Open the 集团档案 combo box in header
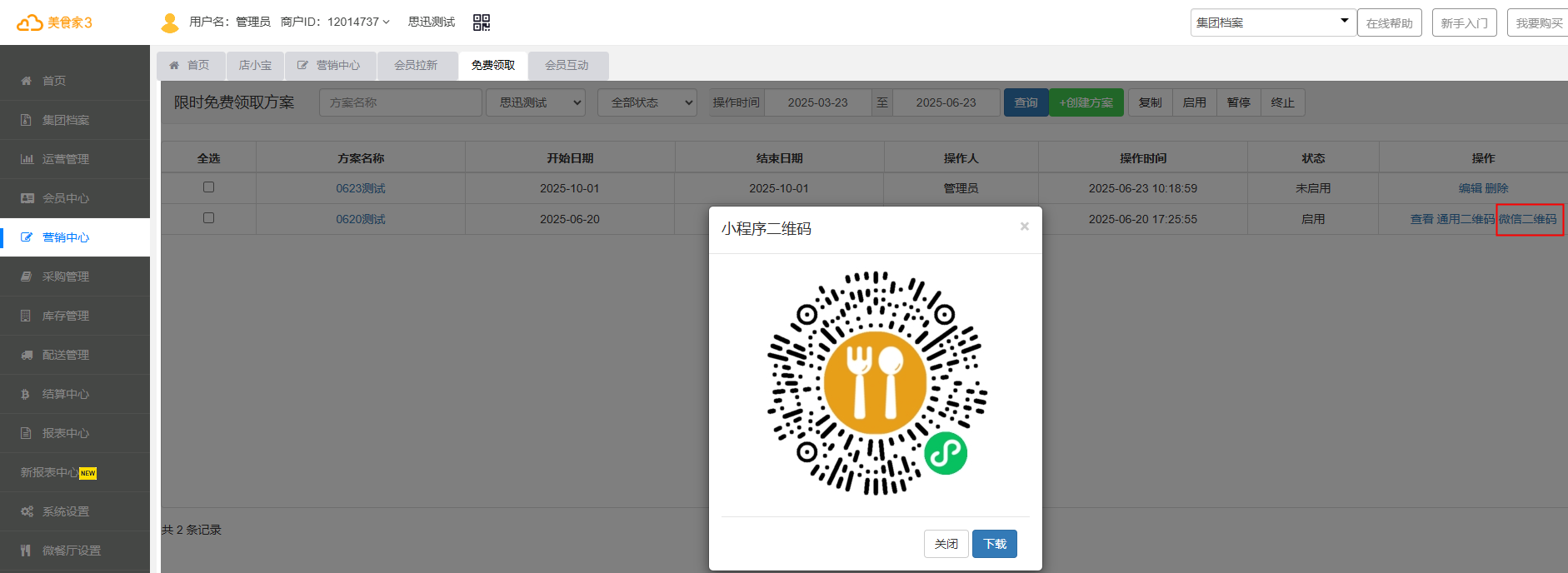Image resolution: width=1568 pixels, height=573 pixels. [1272, 22]
